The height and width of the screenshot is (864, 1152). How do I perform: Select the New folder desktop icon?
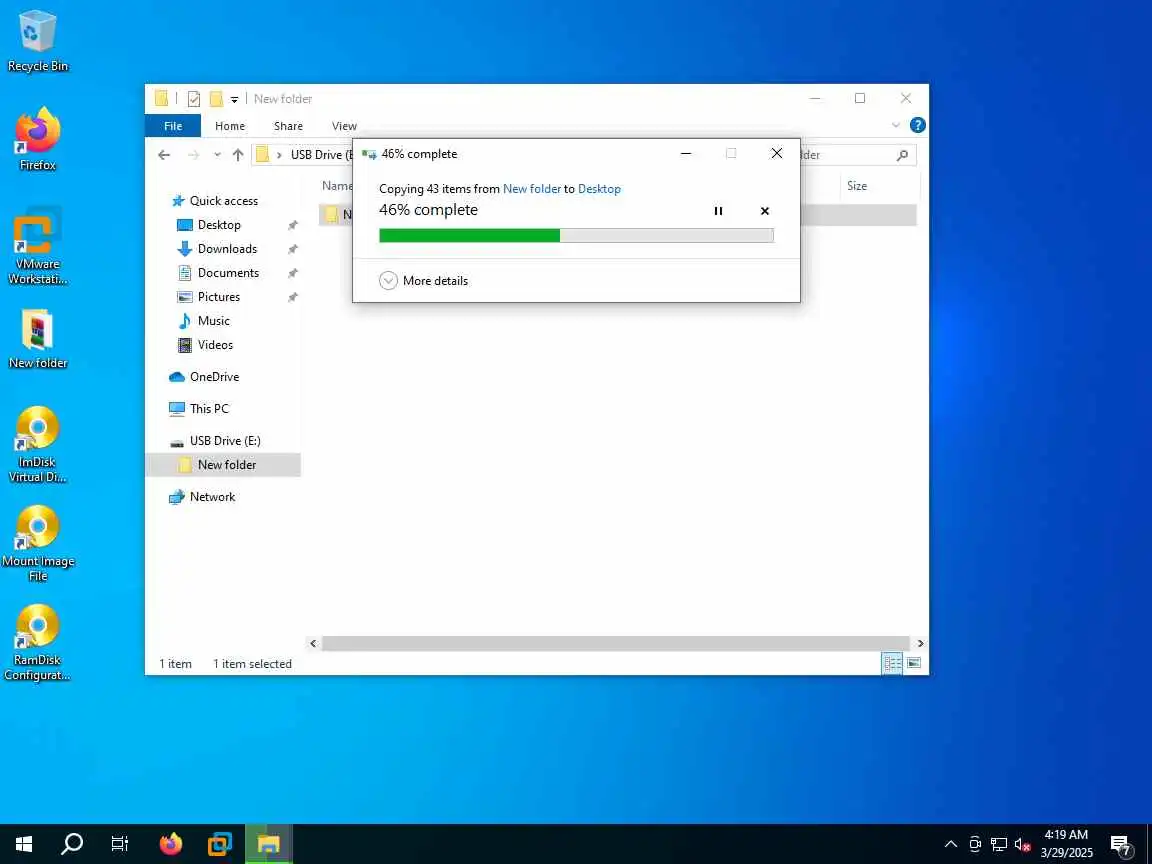coord(37,338)
